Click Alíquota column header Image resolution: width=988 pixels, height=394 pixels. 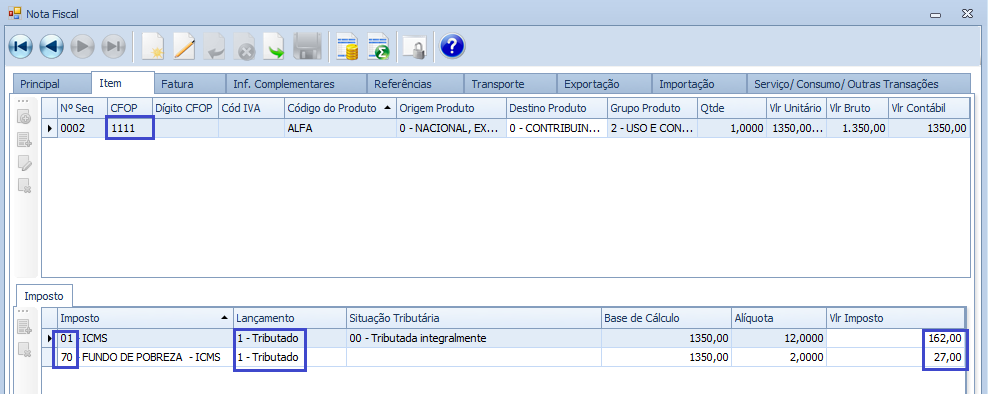tap(779, 318)
